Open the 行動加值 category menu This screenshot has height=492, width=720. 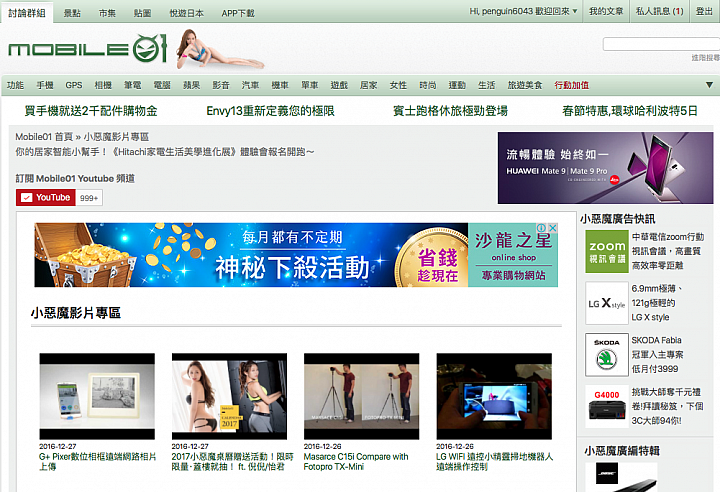(x=571, y=85)
